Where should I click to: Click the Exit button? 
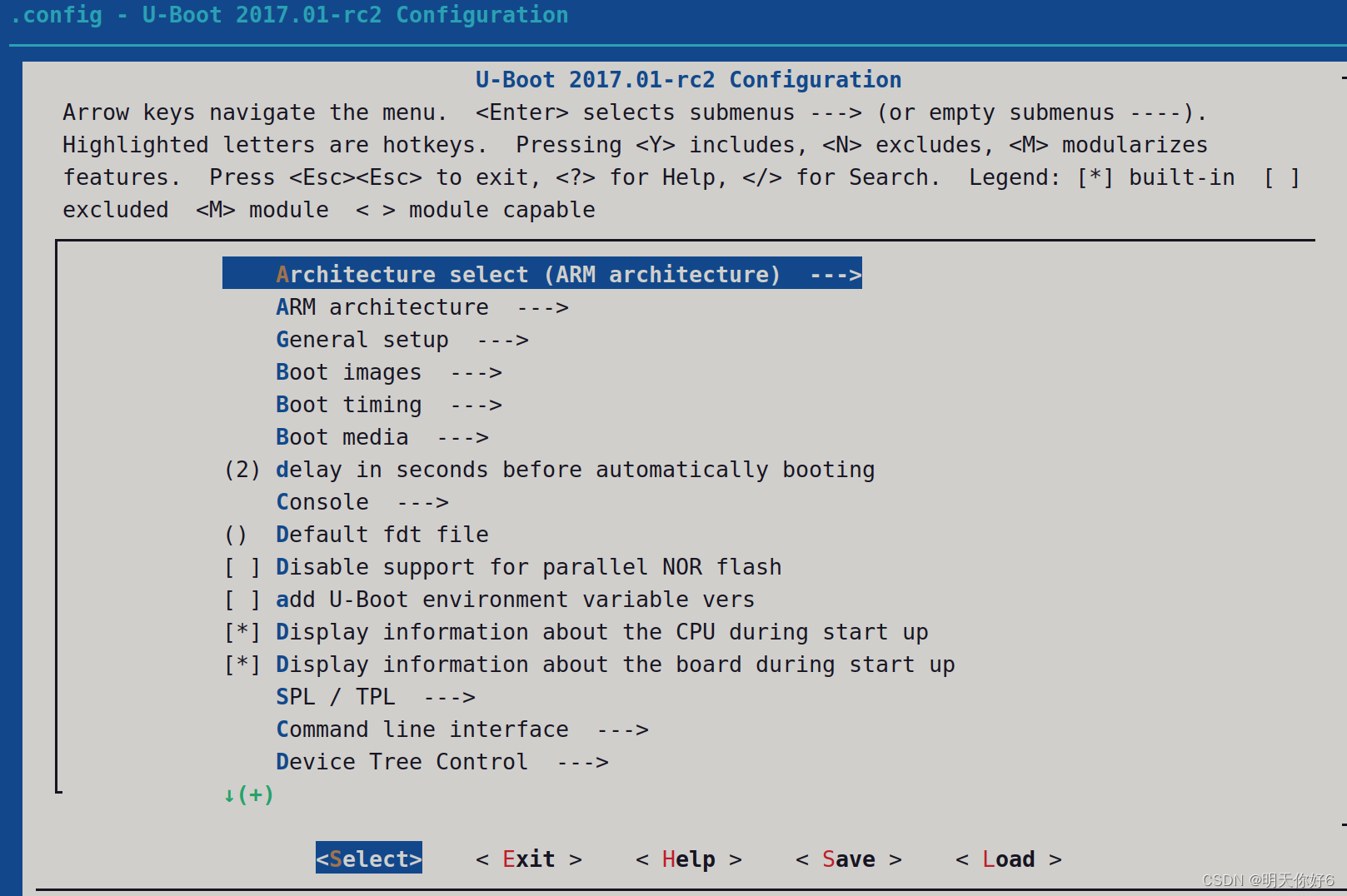click(x=529, y=859)
